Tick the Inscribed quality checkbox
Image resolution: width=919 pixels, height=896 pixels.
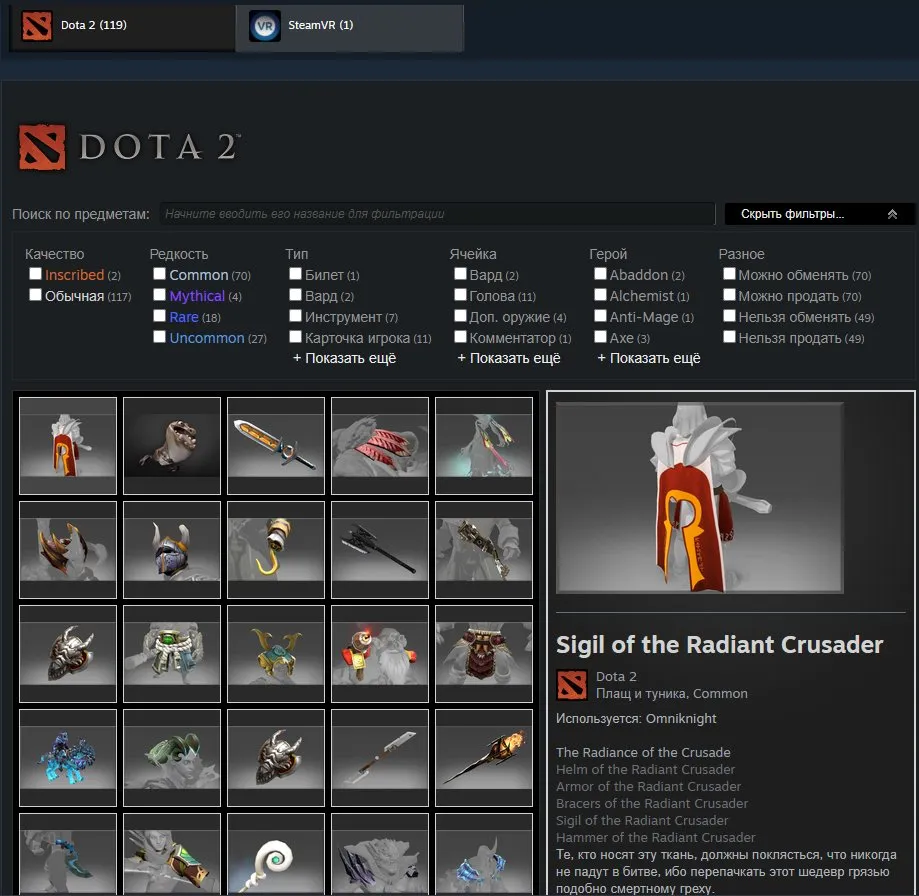[x=36, y=274]
